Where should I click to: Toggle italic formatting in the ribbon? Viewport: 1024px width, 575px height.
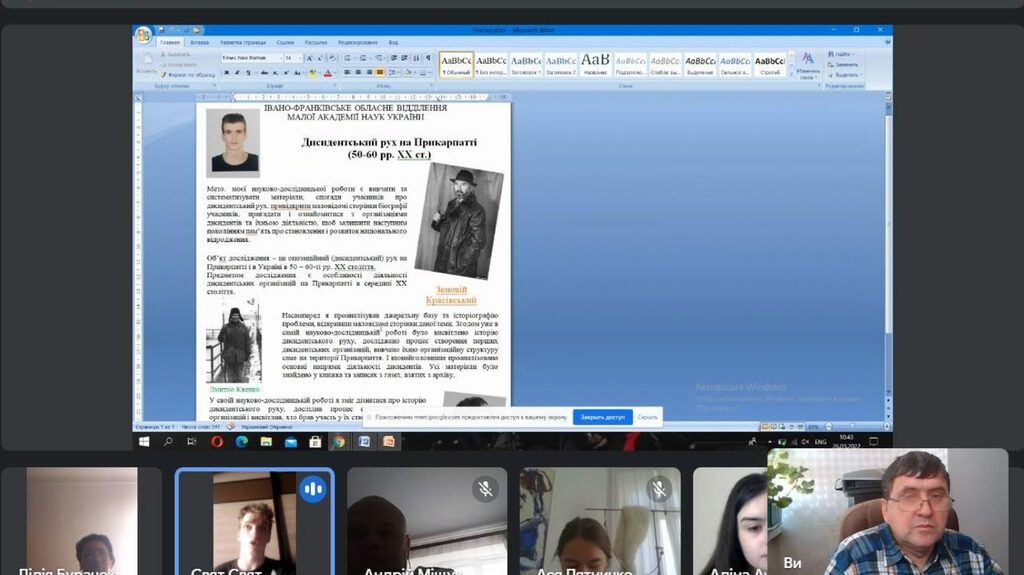(x=235, y=73)
